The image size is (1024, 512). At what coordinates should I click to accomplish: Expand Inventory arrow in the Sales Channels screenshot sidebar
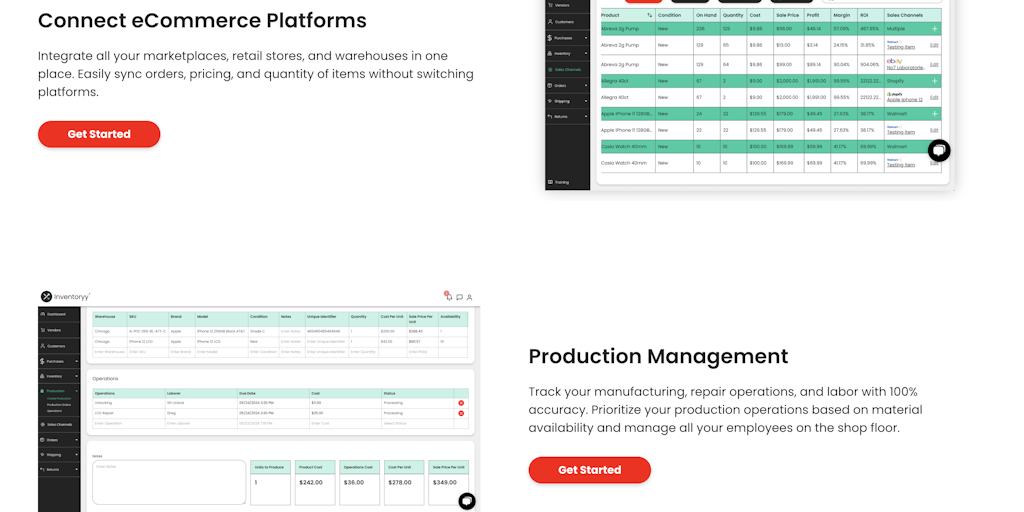coord(586,54)
